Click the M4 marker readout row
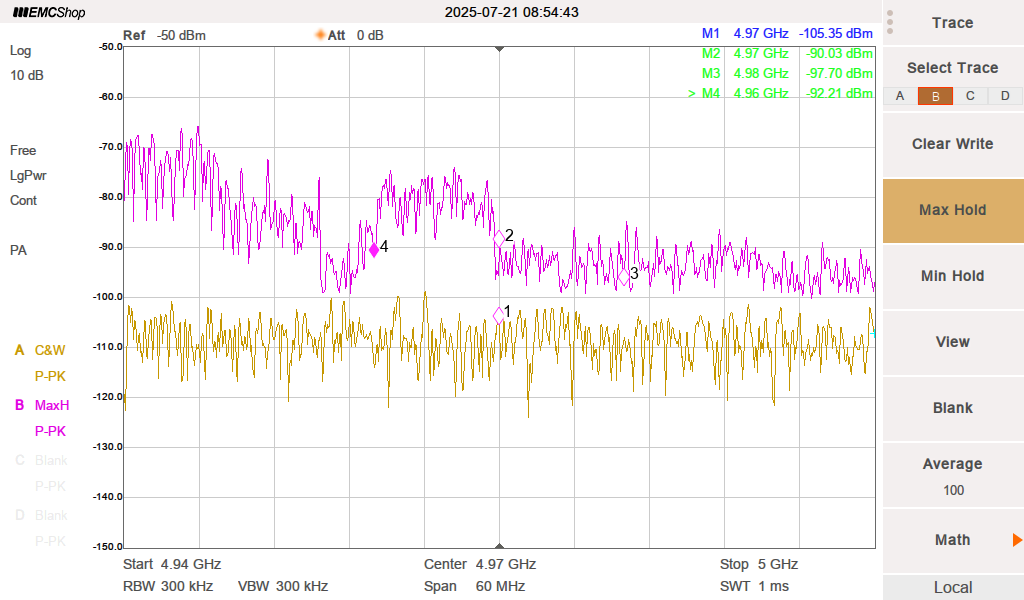Viewport: 1024px width, 600px height. (780, 93)
